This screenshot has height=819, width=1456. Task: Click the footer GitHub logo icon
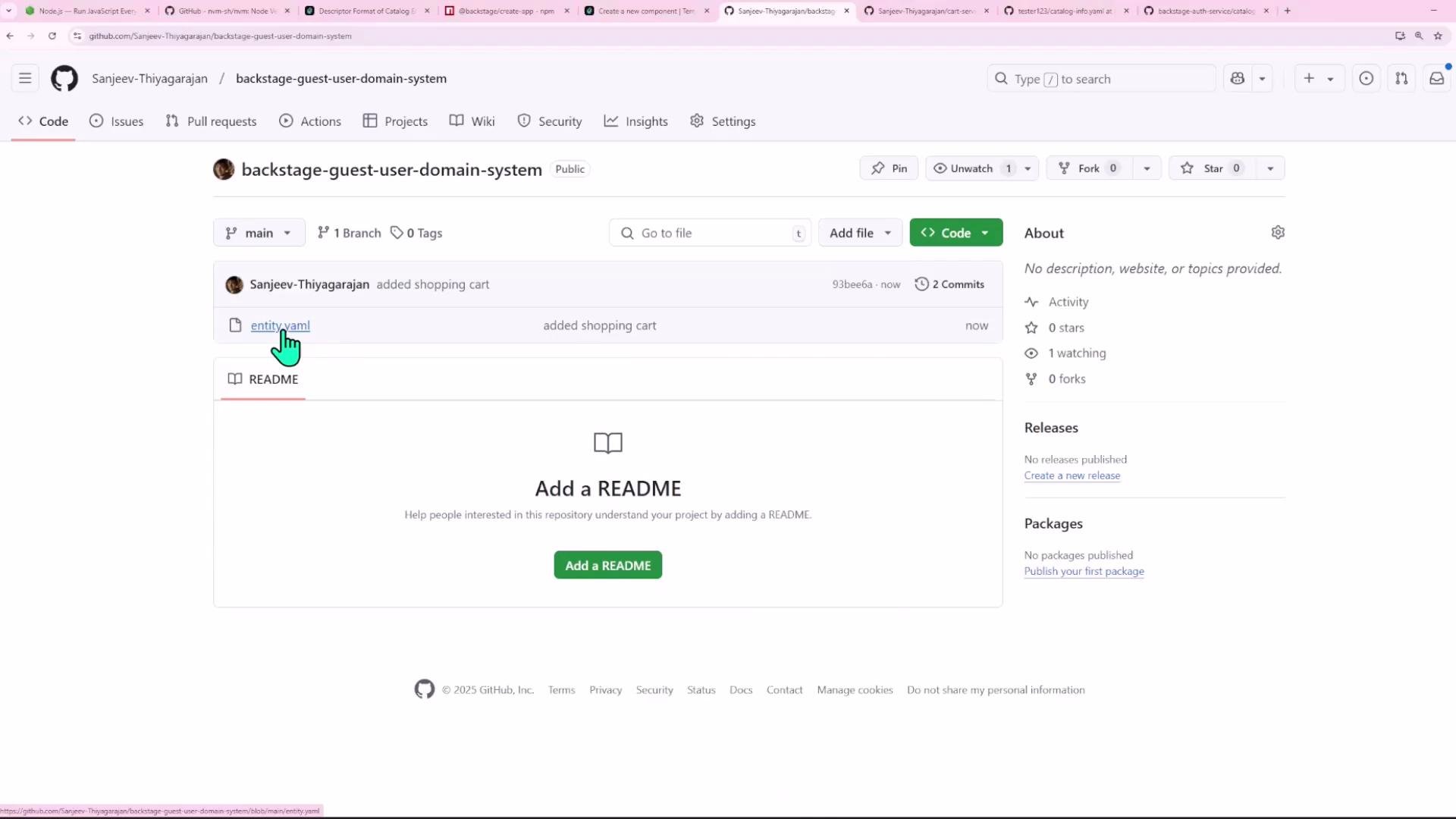point(424,689)
